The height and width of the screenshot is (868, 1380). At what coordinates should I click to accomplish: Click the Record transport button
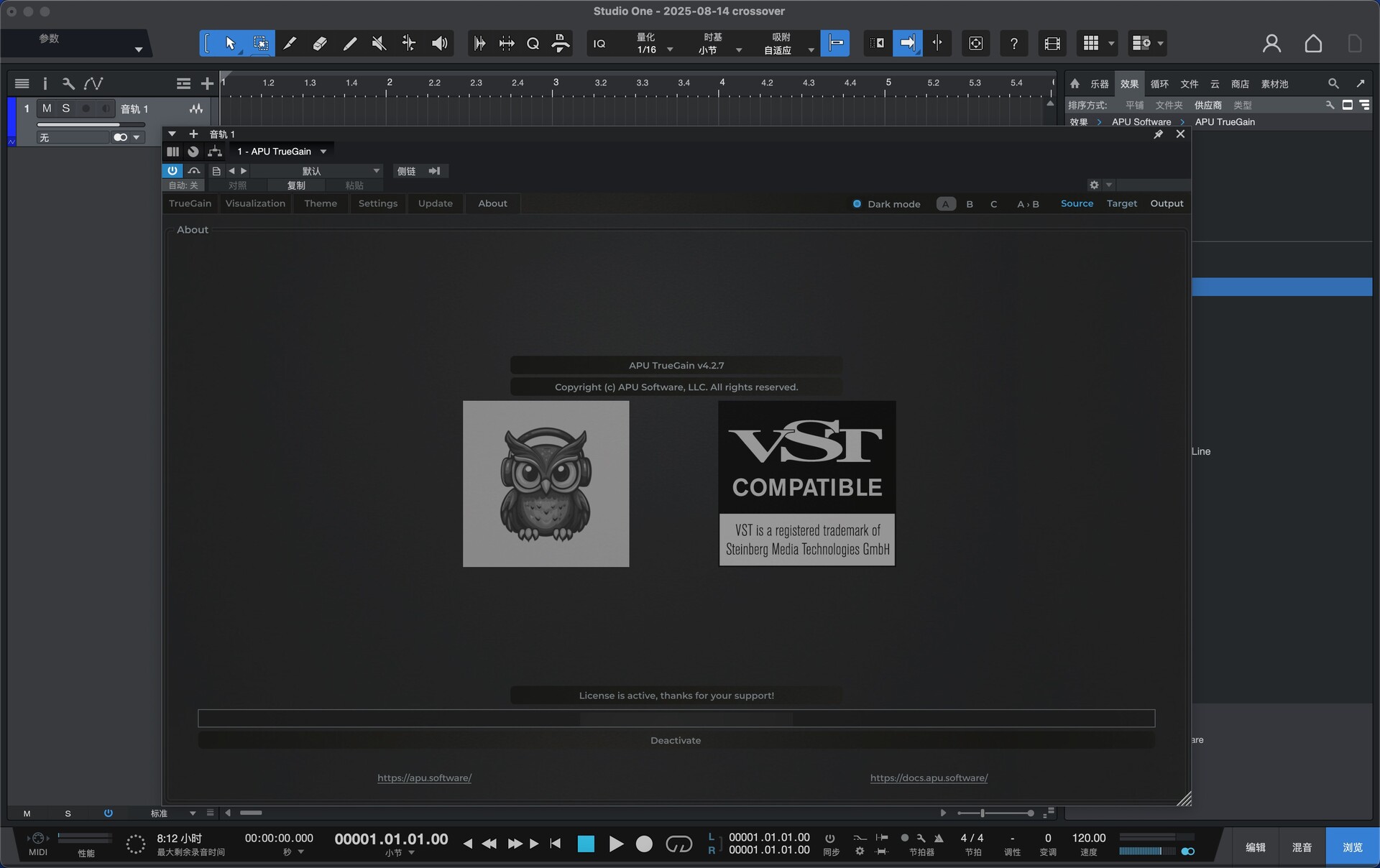644,844
